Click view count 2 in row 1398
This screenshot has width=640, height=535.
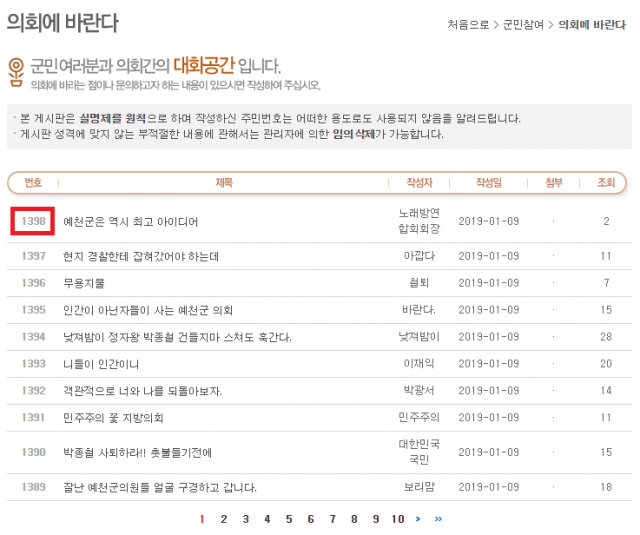(607, 221)
